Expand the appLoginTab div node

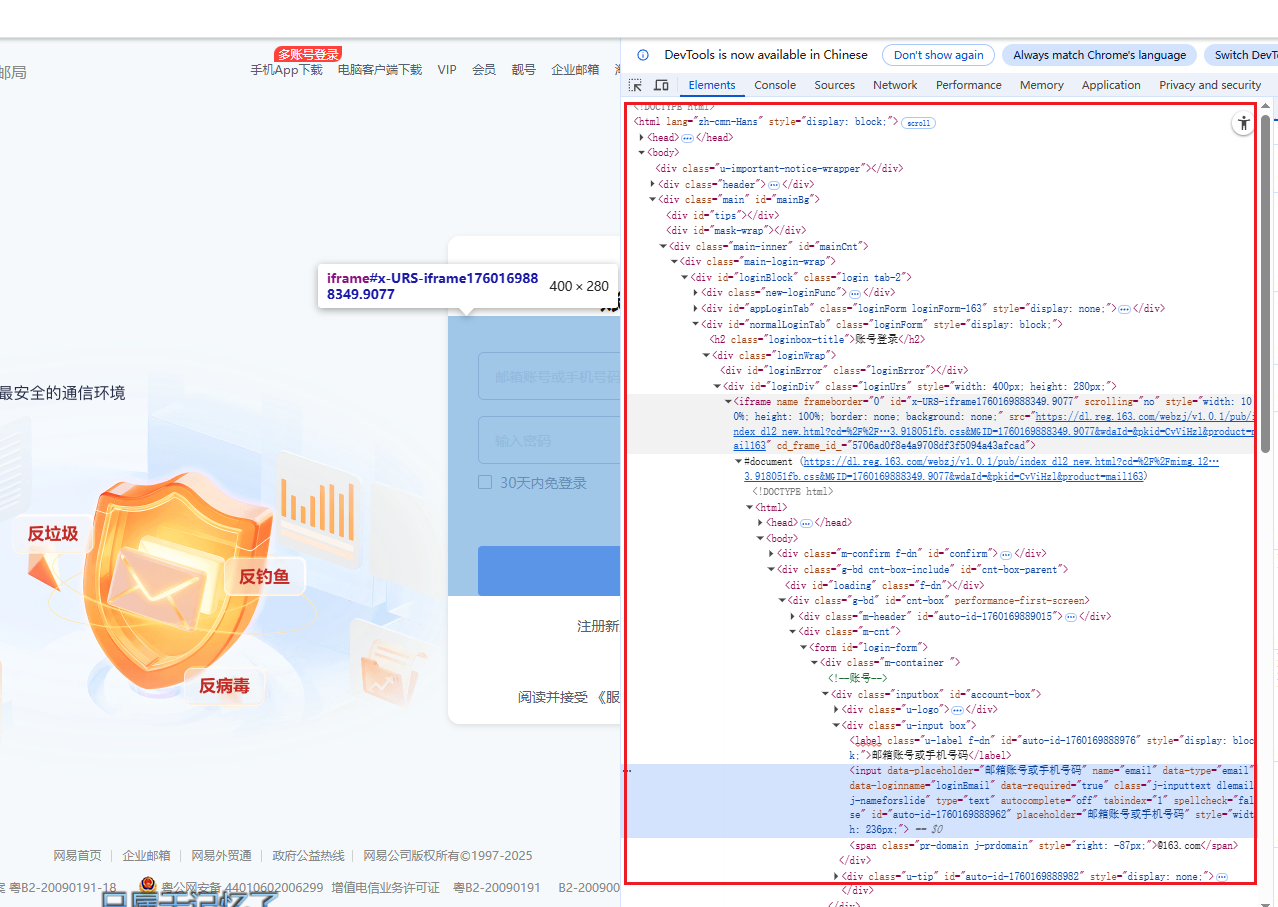tap(696, 309)
